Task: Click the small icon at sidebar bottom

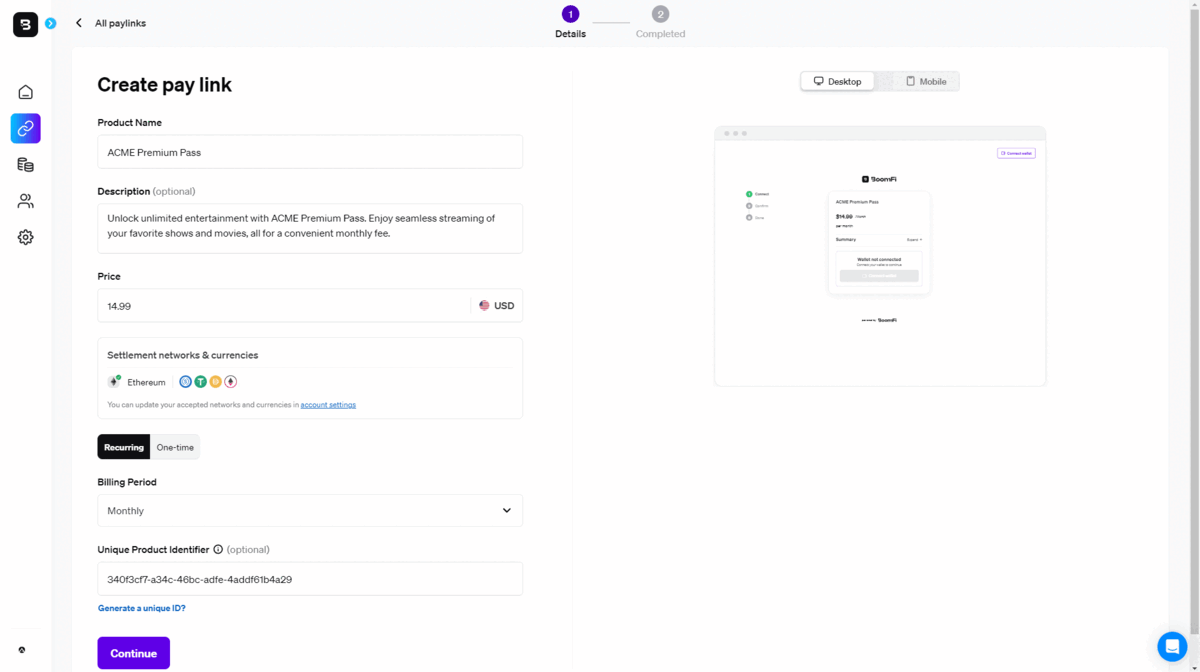Action: tap(22, 650)
